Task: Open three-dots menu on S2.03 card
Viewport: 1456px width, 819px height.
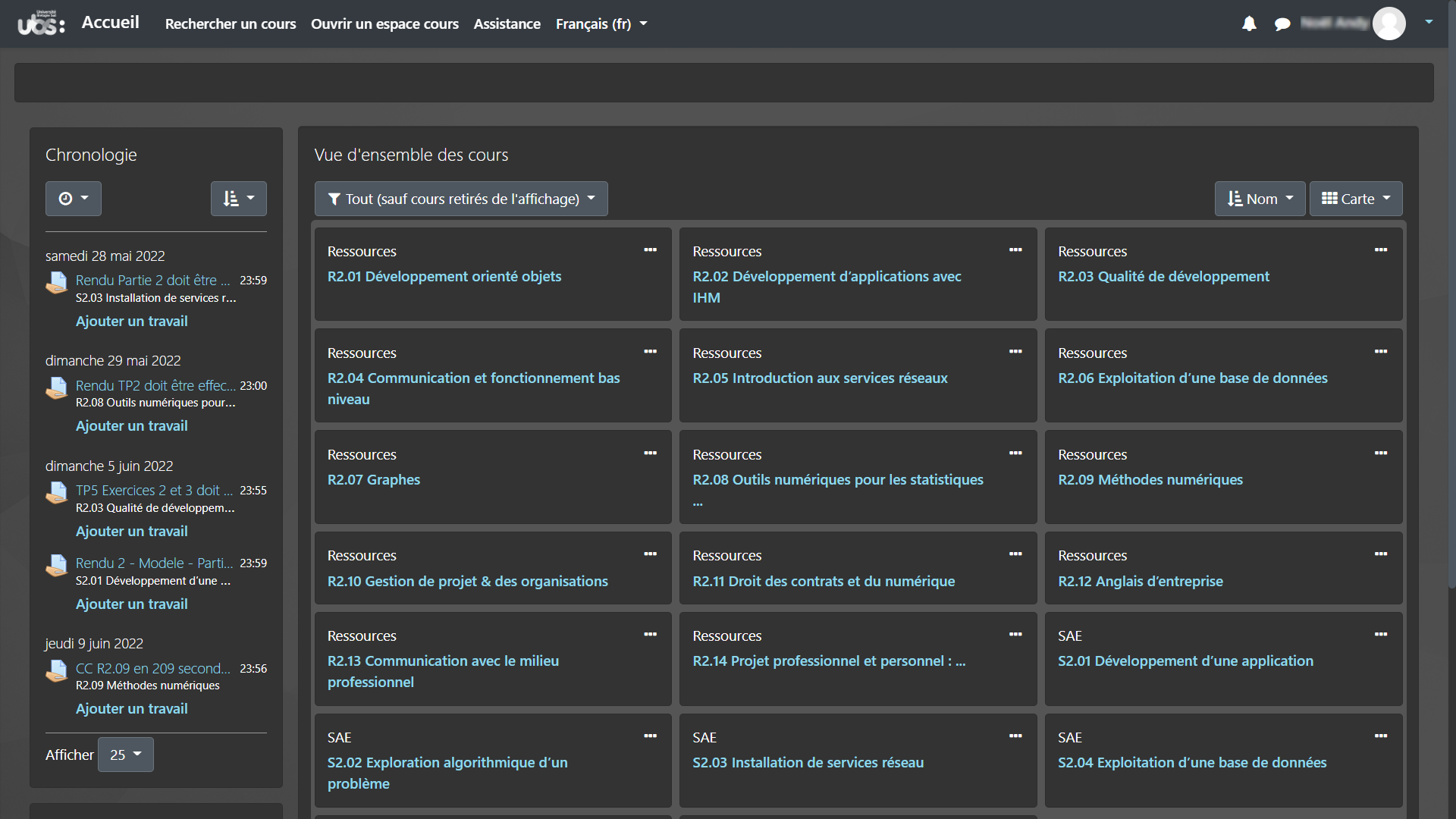Action: click(x=1015, y=736)
